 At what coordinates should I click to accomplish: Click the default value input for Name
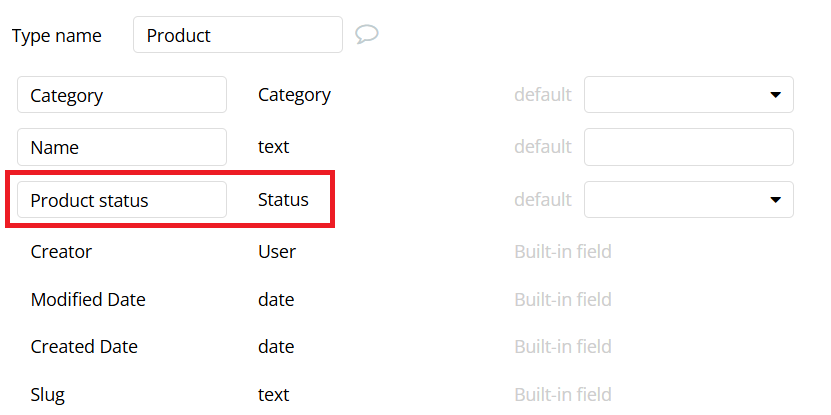point(689,147)
